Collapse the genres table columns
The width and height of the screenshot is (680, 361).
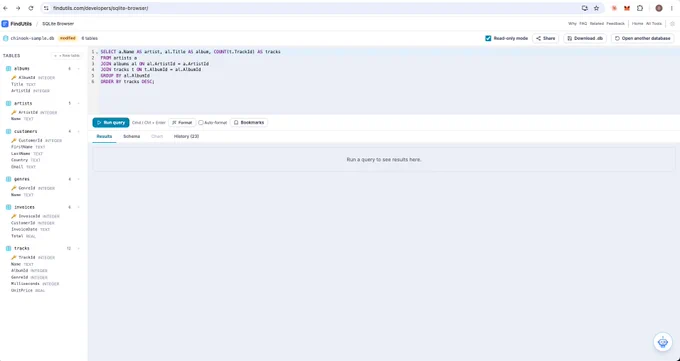tap(78, 179)
